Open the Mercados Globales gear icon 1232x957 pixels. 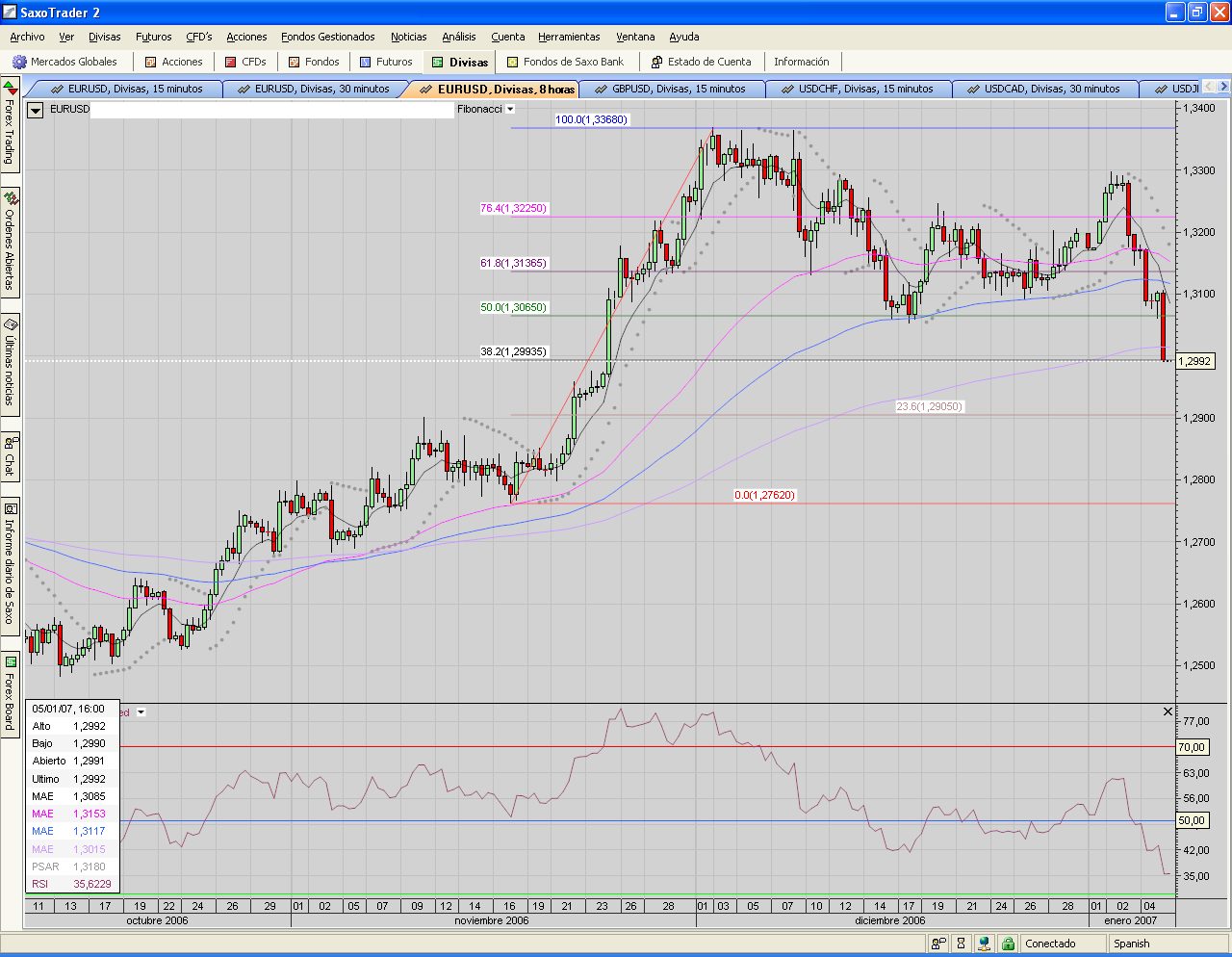pyautogui.click(x=19, y=62)
